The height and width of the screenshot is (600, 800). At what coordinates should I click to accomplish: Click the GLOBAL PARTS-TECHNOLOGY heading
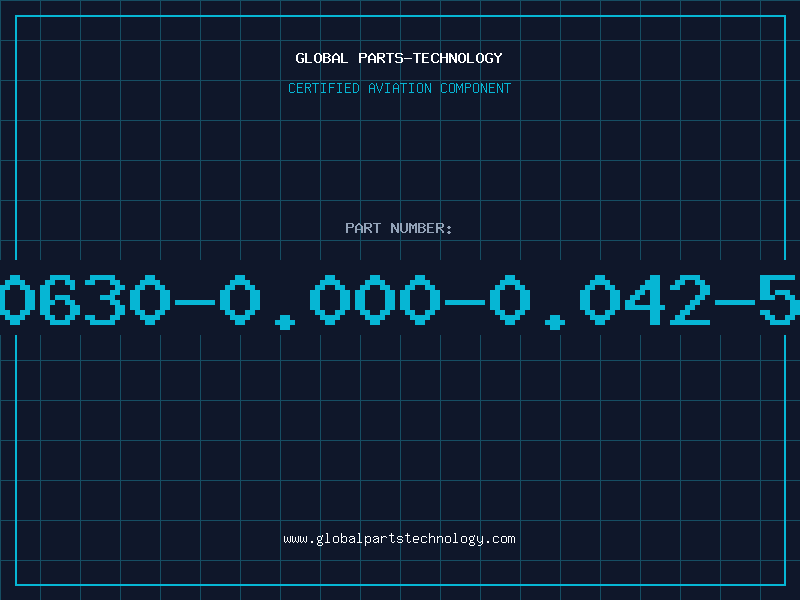pos(399,58)
